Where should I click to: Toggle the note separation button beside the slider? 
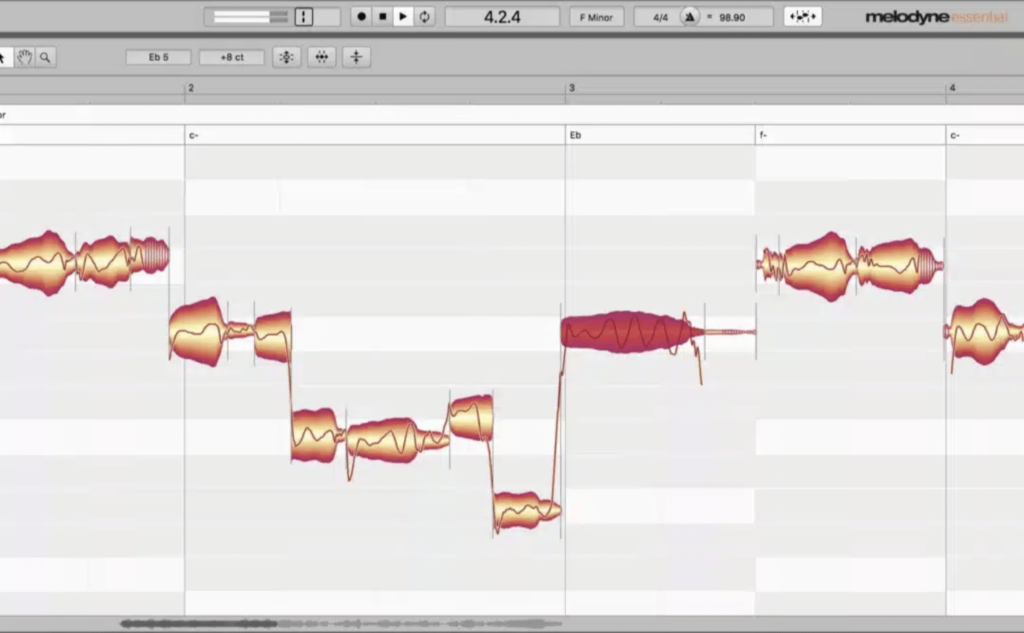point(303,16)
